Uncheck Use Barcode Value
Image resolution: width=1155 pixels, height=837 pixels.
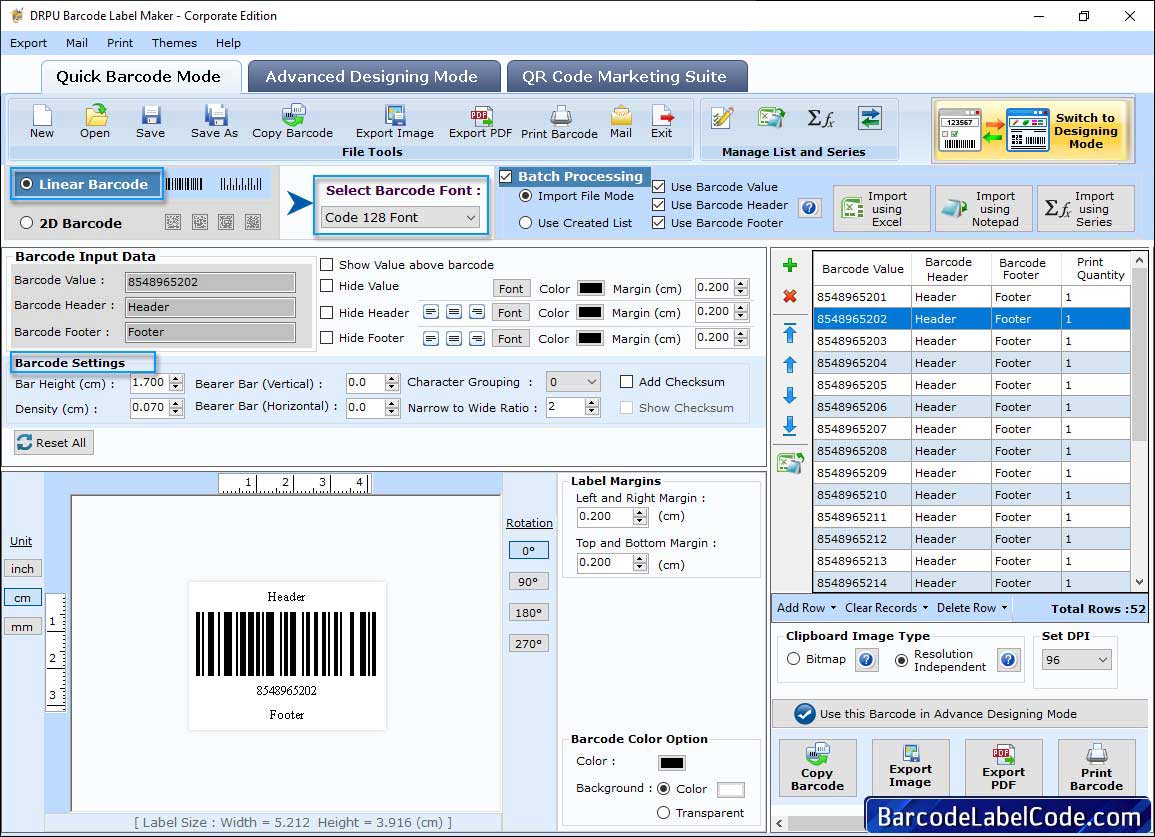pyautogui.click(x=659, y=186)
